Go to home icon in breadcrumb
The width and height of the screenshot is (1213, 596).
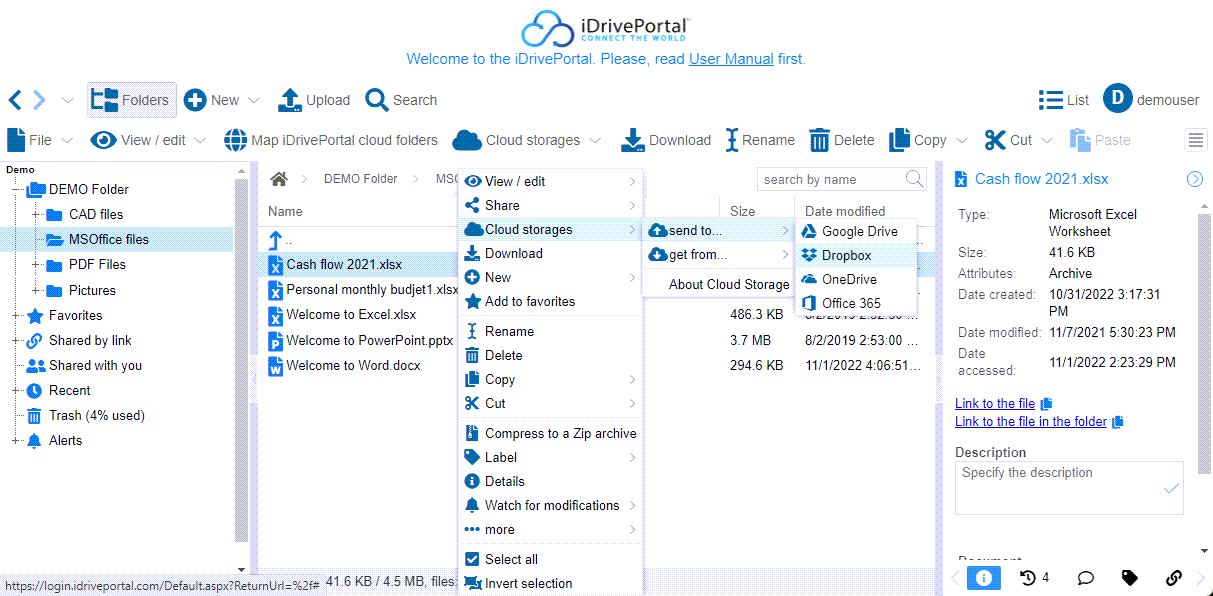click(x=279, y=179)
